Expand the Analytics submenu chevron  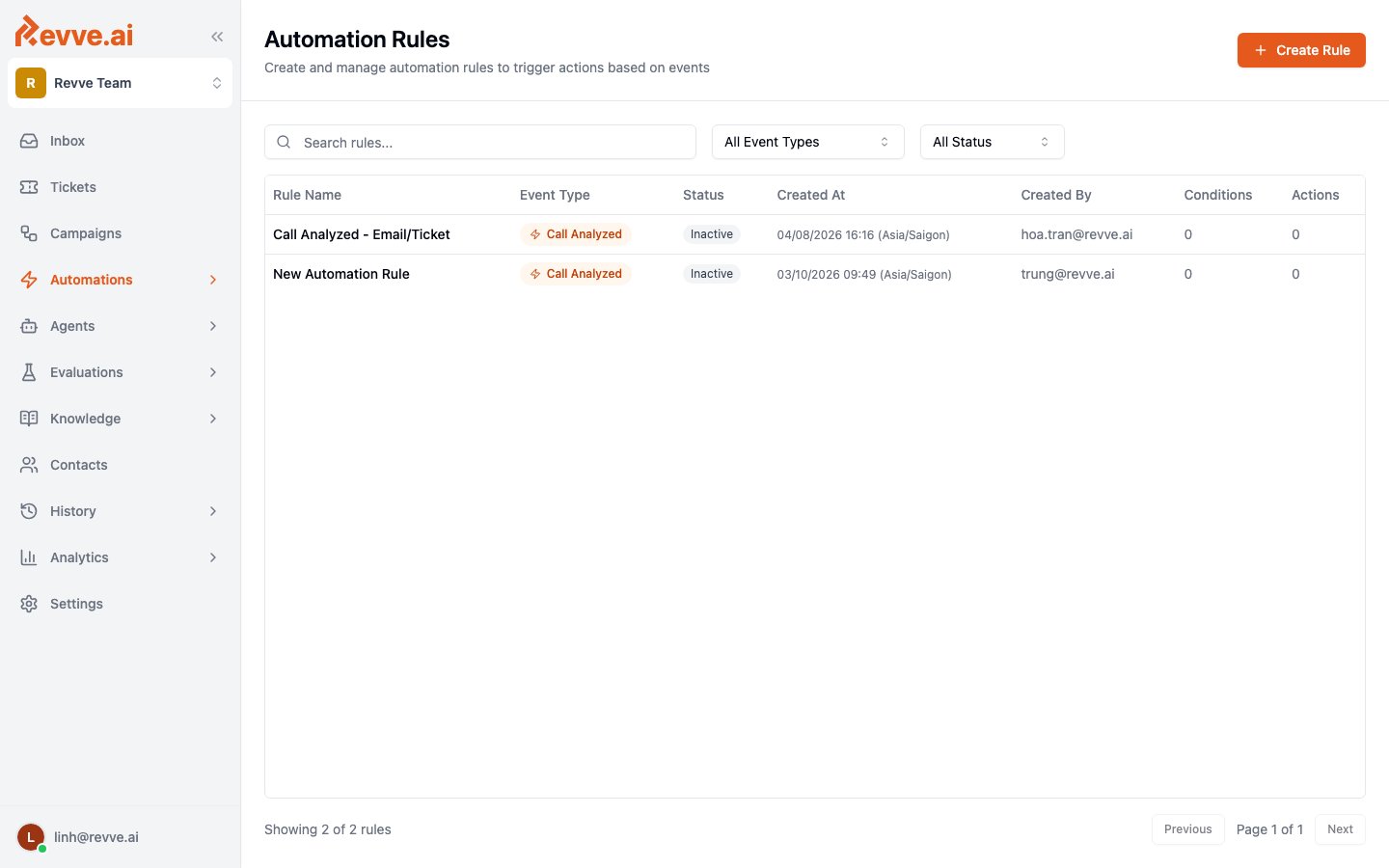[x=213, y=557]
